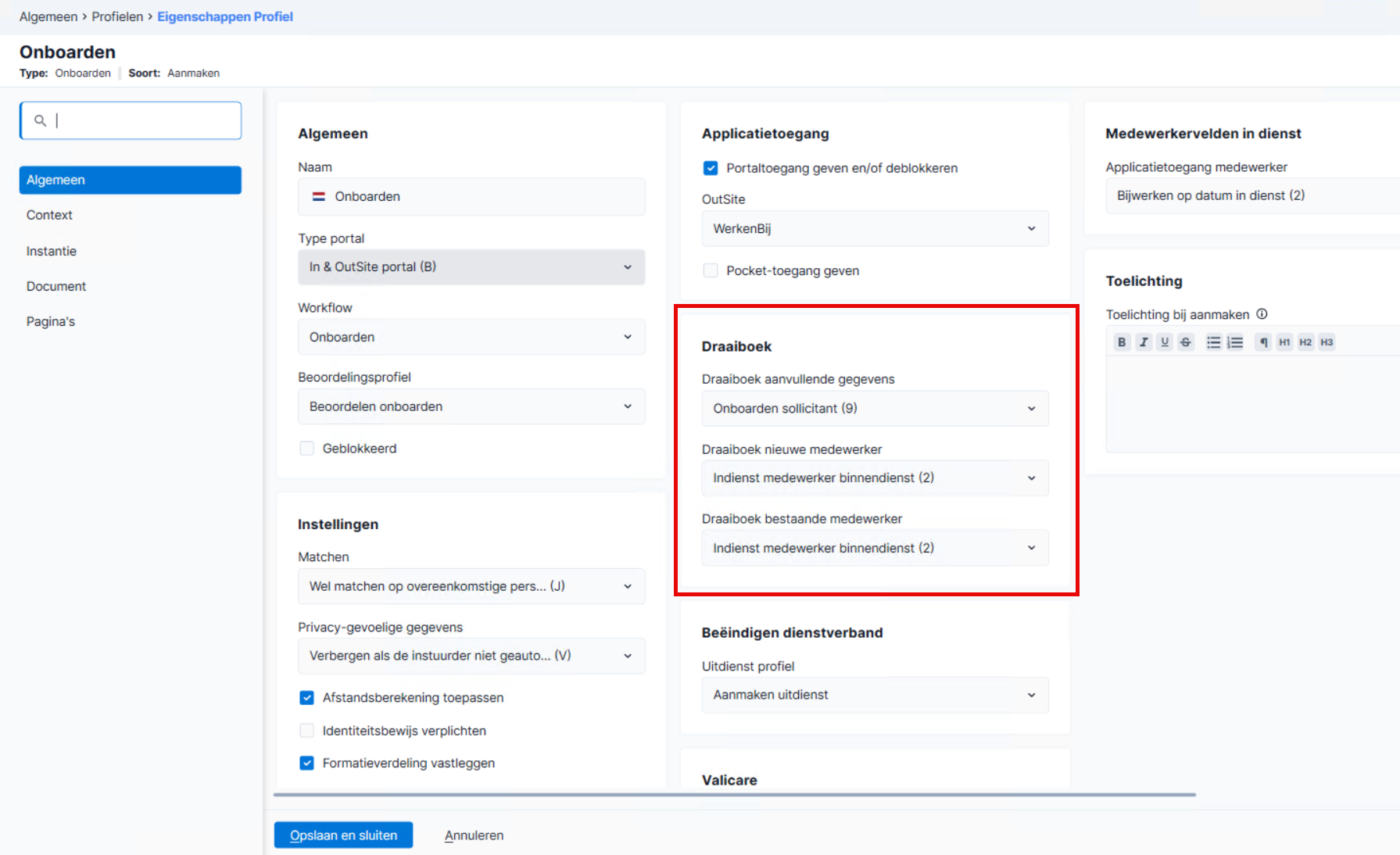Open the OutSite dropdown showing WerkenBij
The height and width of the screenshot is (855, 1400).
875,228
